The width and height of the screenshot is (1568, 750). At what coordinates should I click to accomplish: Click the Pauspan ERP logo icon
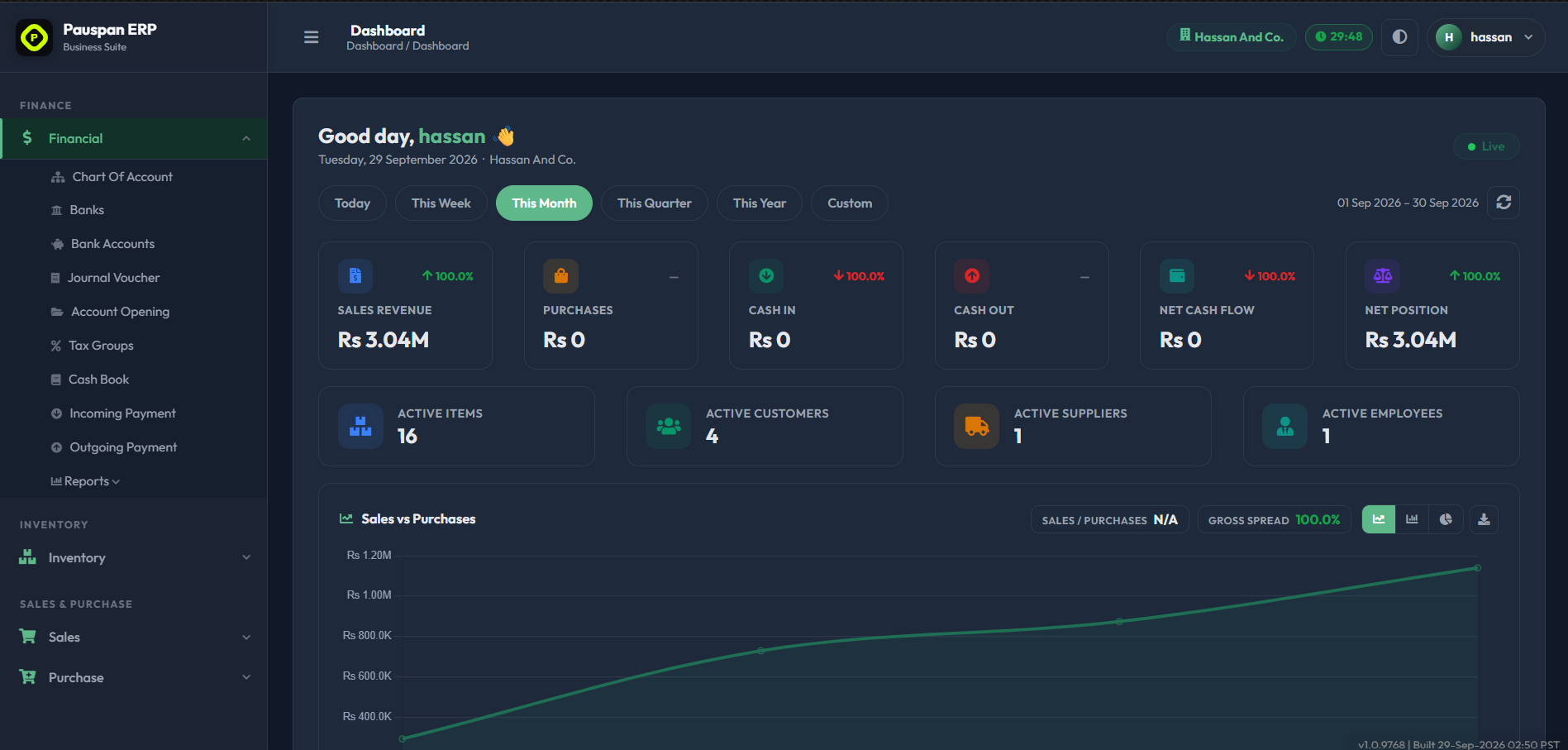point(35,37)
